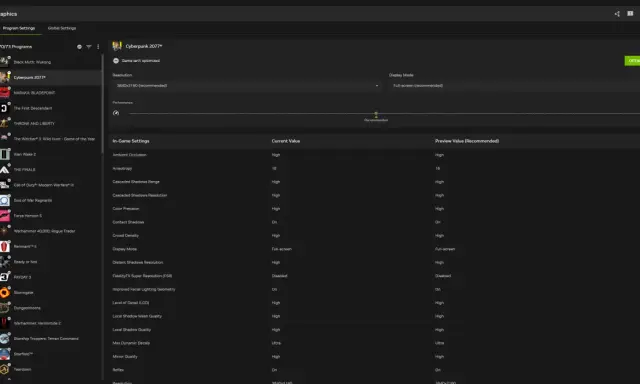Screen dimensions: 640x384
Task: Select Call of Duty: Modern Warfare III
Action: point(51,185)
